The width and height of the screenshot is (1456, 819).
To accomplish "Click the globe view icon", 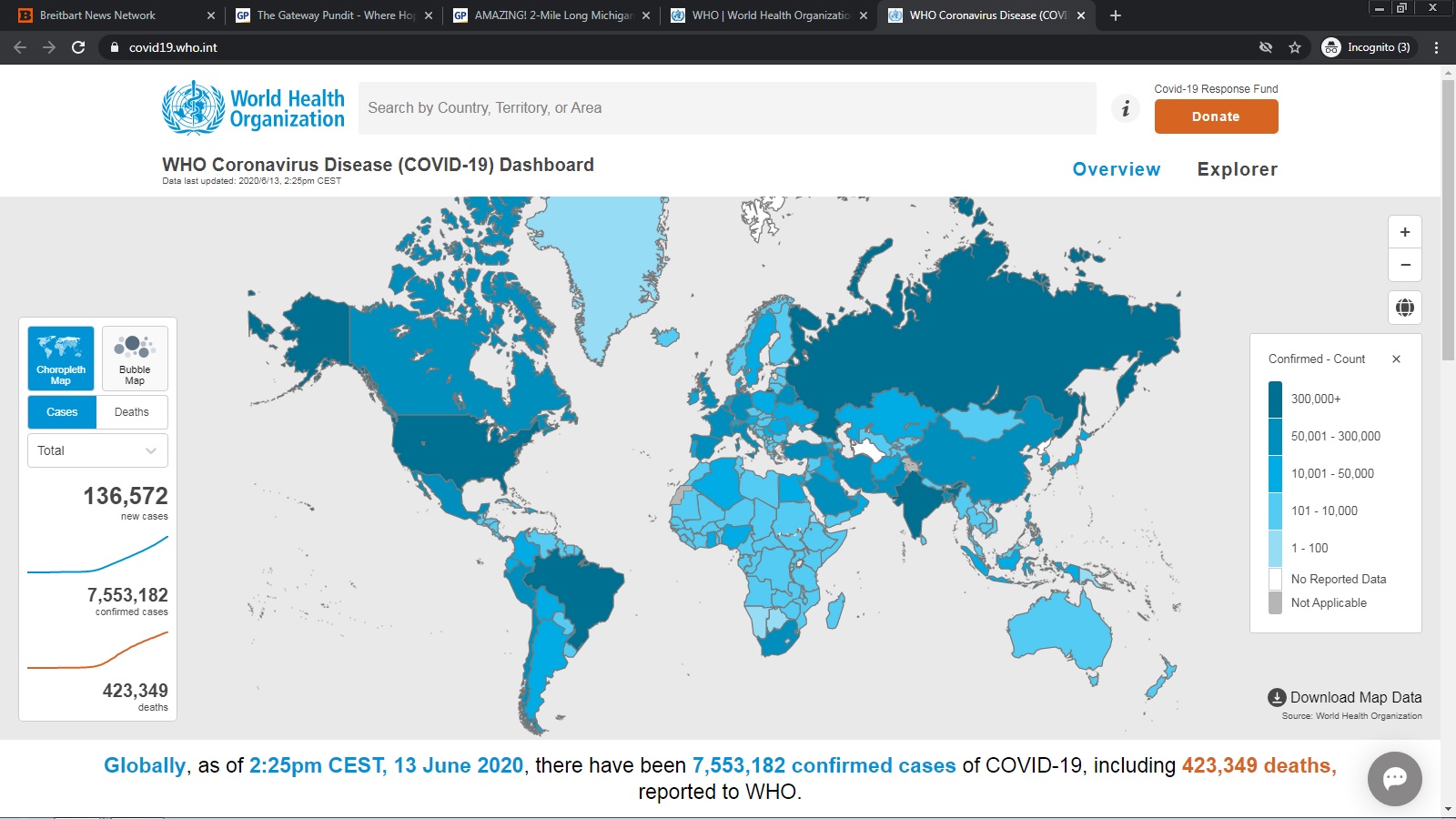I will tap(1404, 308).
